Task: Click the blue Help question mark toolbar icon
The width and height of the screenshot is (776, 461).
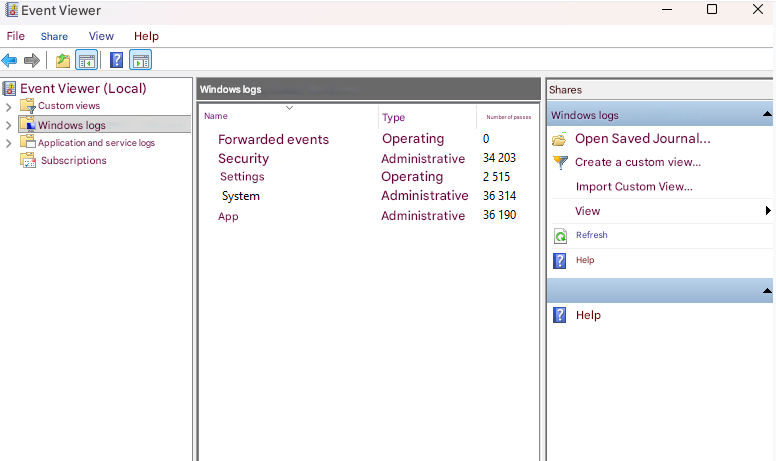Action: [x=116, y=60]
